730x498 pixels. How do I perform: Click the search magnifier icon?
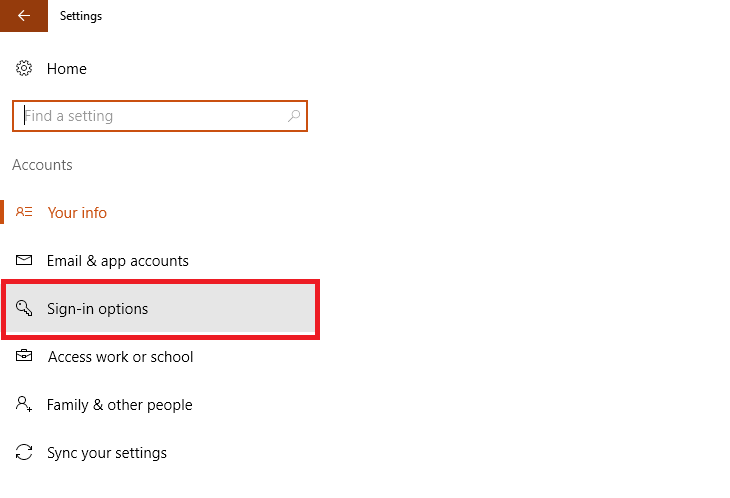pos(294,116)
